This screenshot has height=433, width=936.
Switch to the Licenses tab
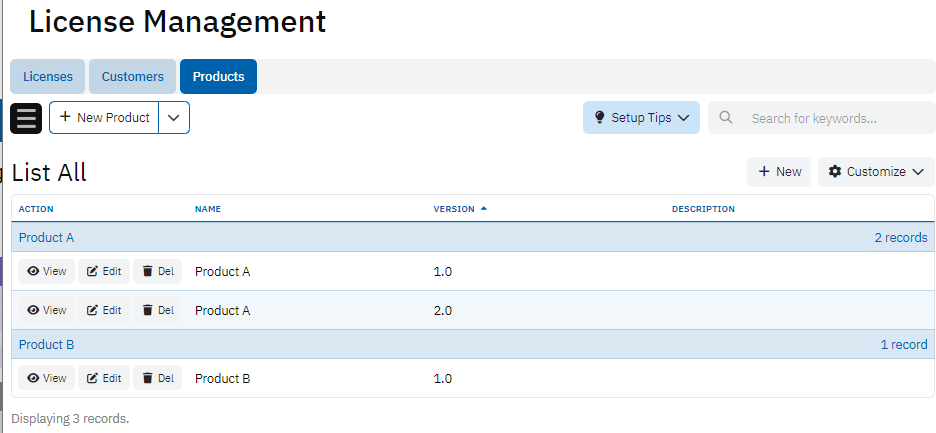(48, 77)
